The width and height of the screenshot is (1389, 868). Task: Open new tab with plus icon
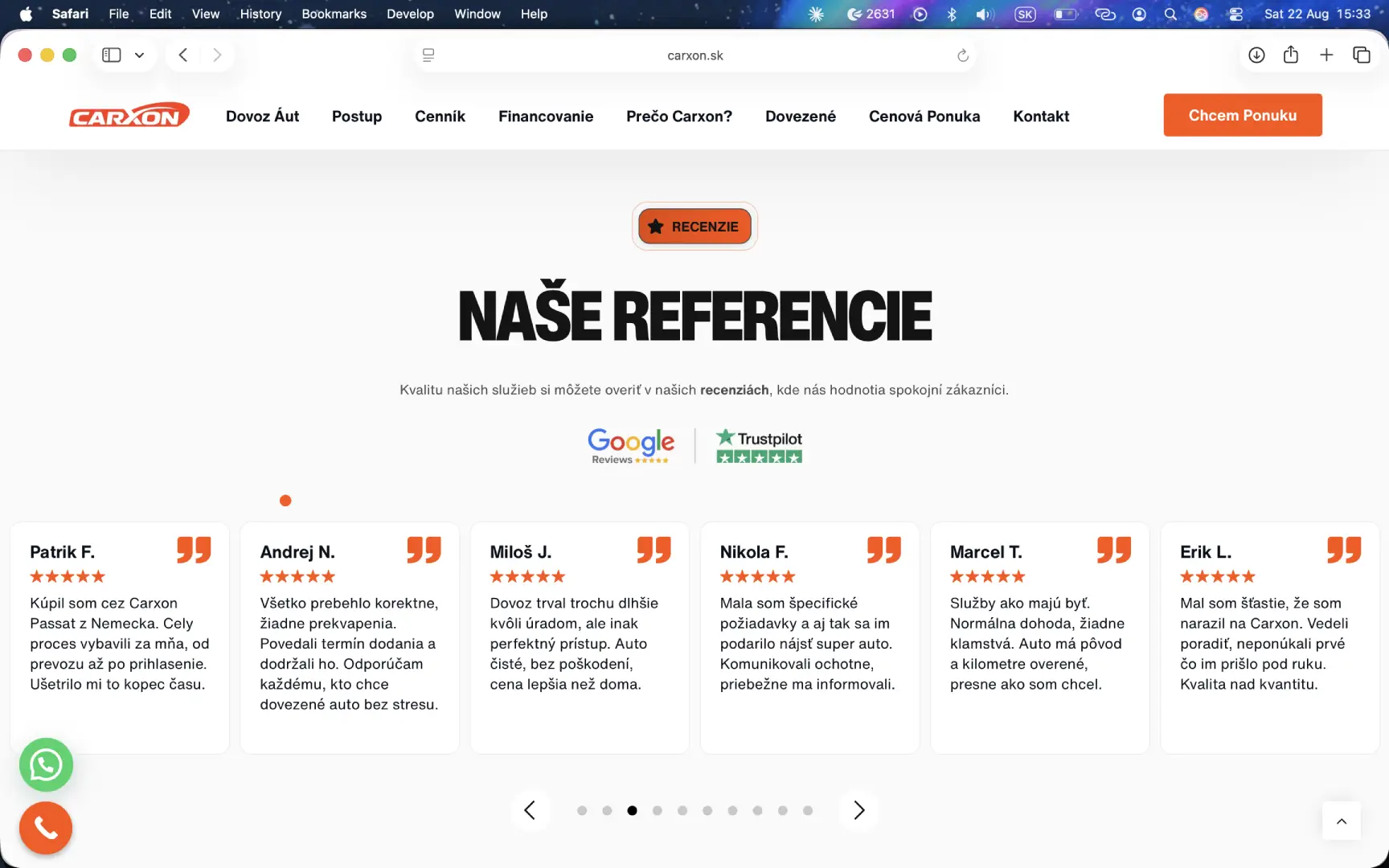click(1326, 55)
